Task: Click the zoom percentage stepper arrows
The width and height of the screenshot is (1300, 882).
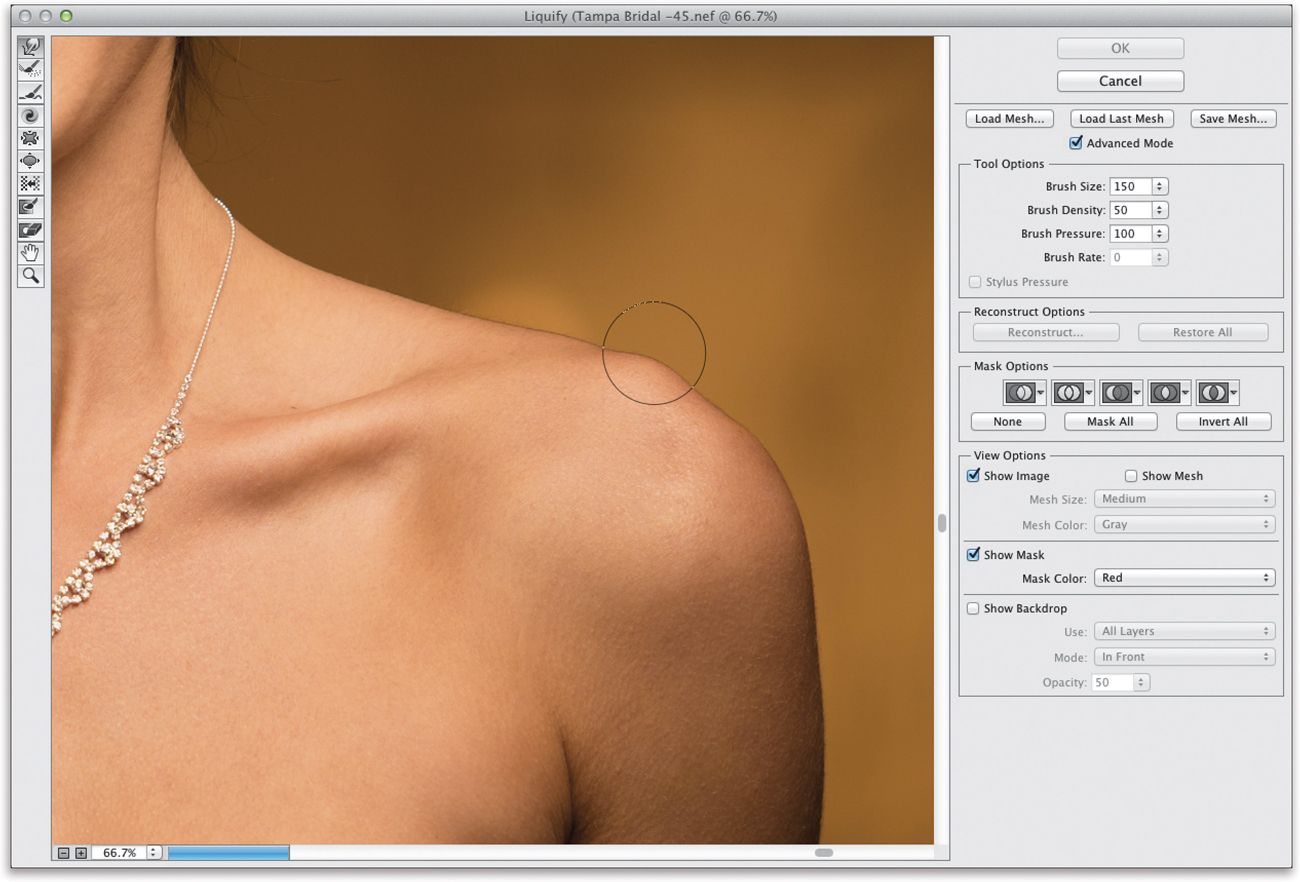Action: coord(154,853)
